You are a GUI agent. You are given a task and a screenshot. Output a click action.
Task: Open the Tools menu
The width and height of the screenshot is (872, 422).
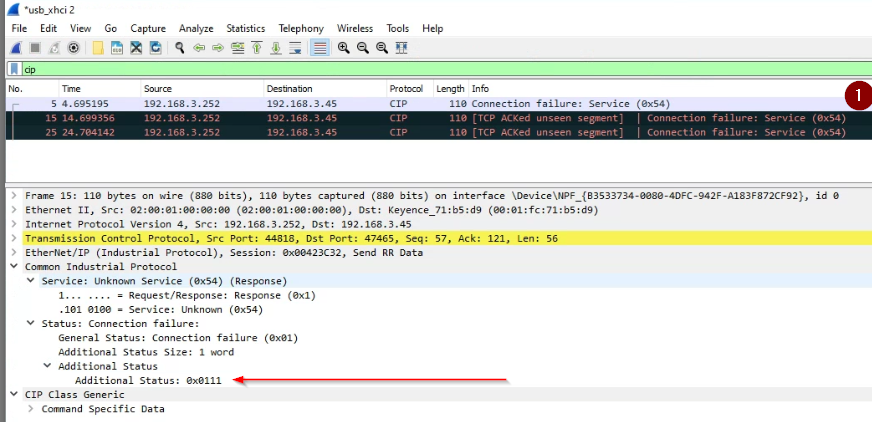click(x=398, y=28)
